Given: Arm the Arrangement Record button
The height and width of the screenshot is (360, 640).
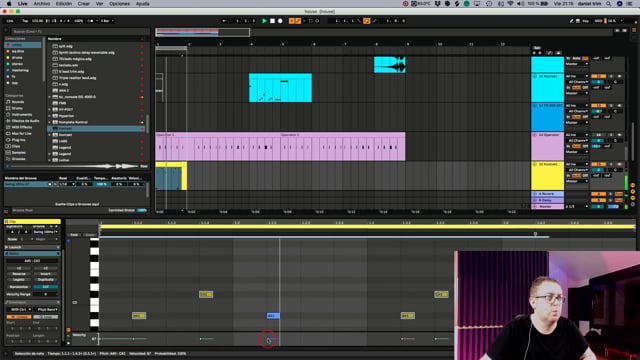Looking at the screenshot, I should [x=280, y=21].
